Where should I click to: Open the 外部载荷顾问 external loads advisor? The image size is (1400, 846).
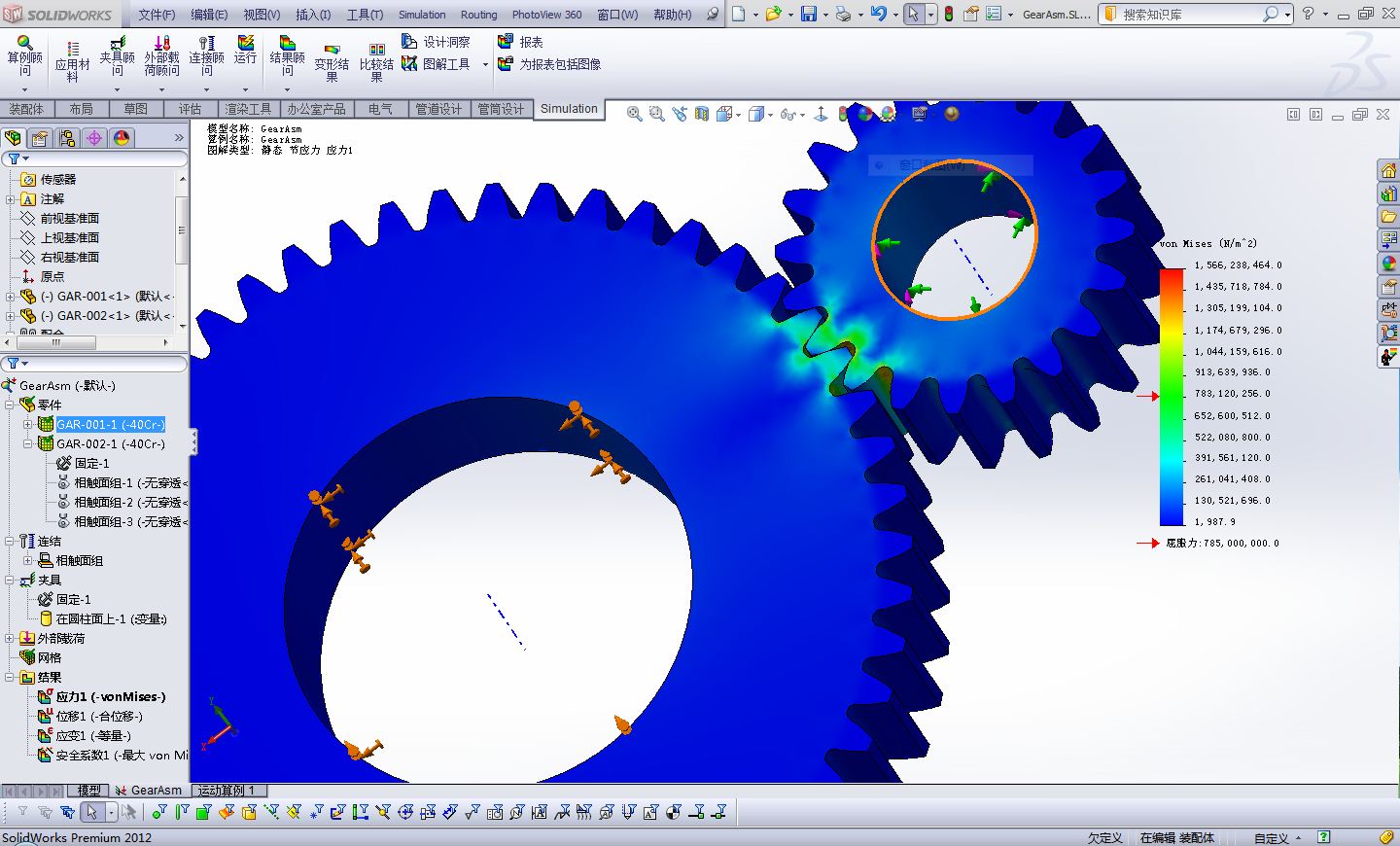(x=162, y=55)
